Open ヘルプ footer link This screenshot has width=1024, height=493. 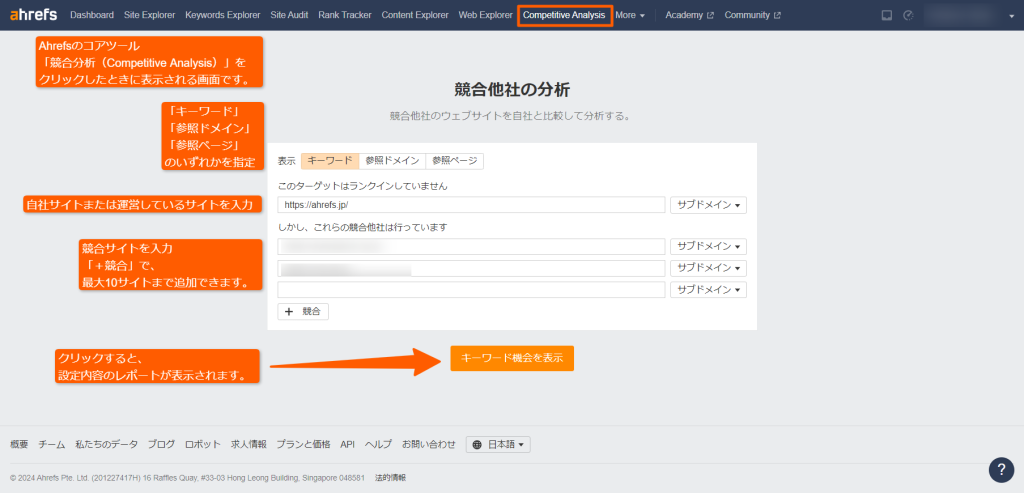pyautogui.click(x=378, y=444)
